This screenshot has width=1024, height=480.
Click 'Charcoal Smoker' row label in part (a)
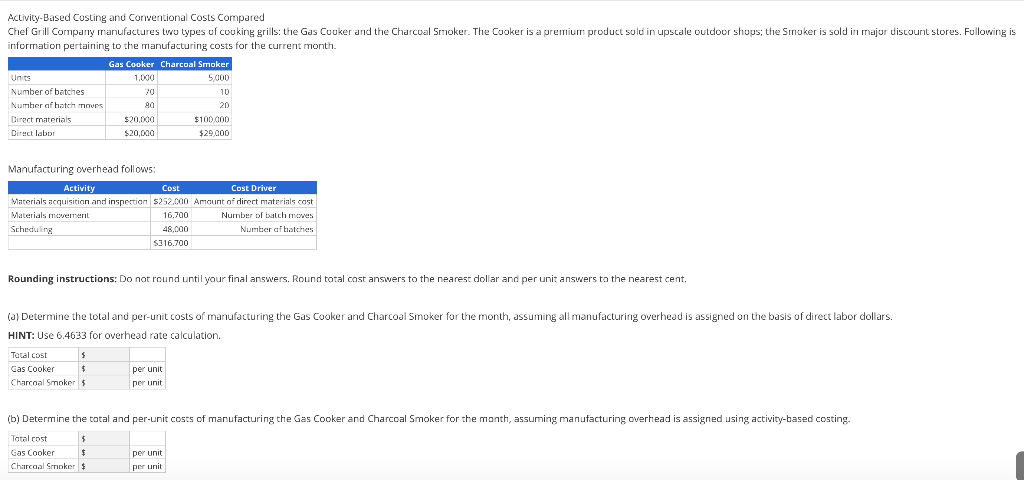coord(44,383)
